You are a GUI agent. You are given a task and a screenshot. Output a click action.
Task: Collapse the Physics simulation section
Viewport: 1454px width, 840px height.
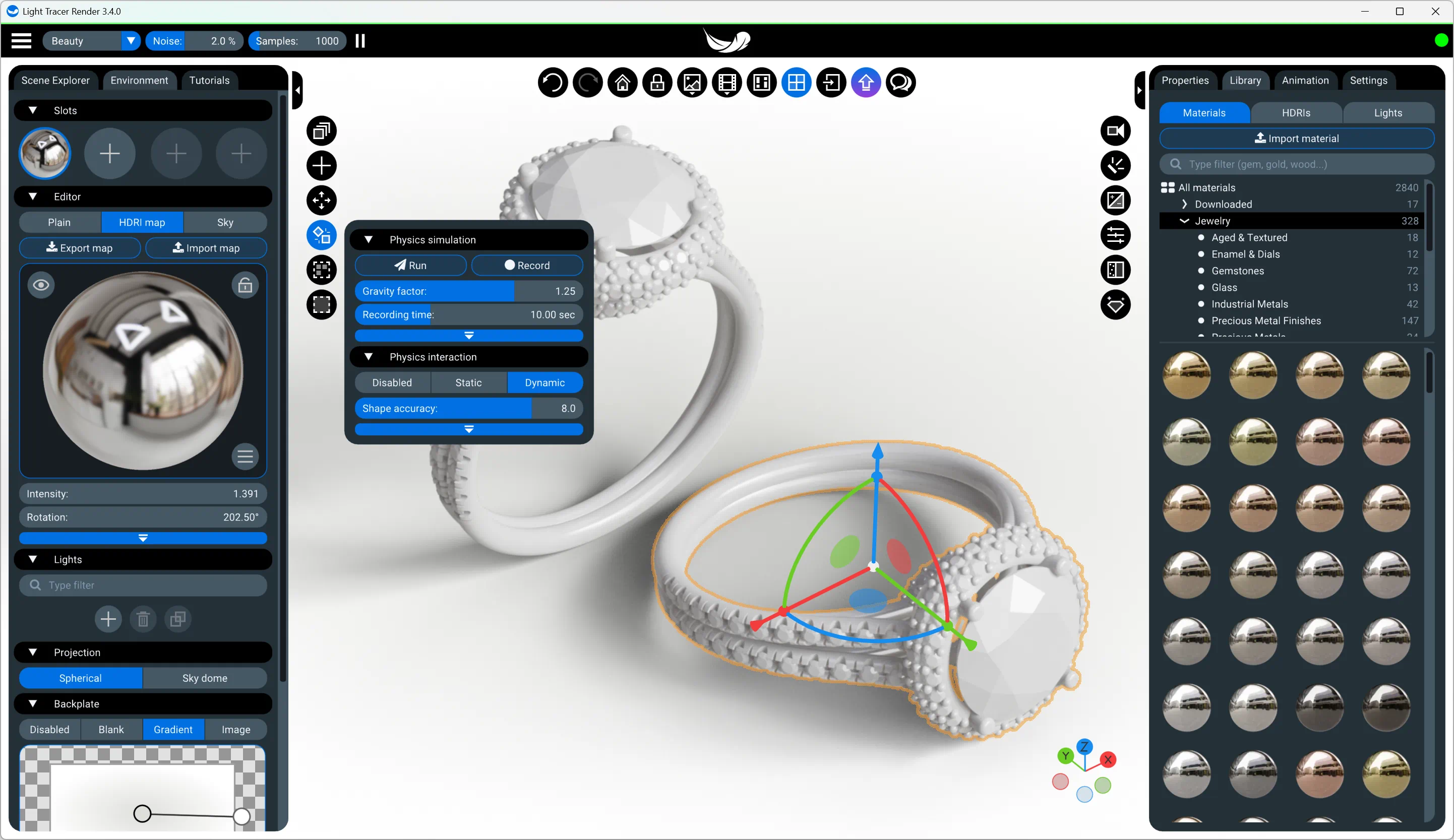tap(368, 240)
